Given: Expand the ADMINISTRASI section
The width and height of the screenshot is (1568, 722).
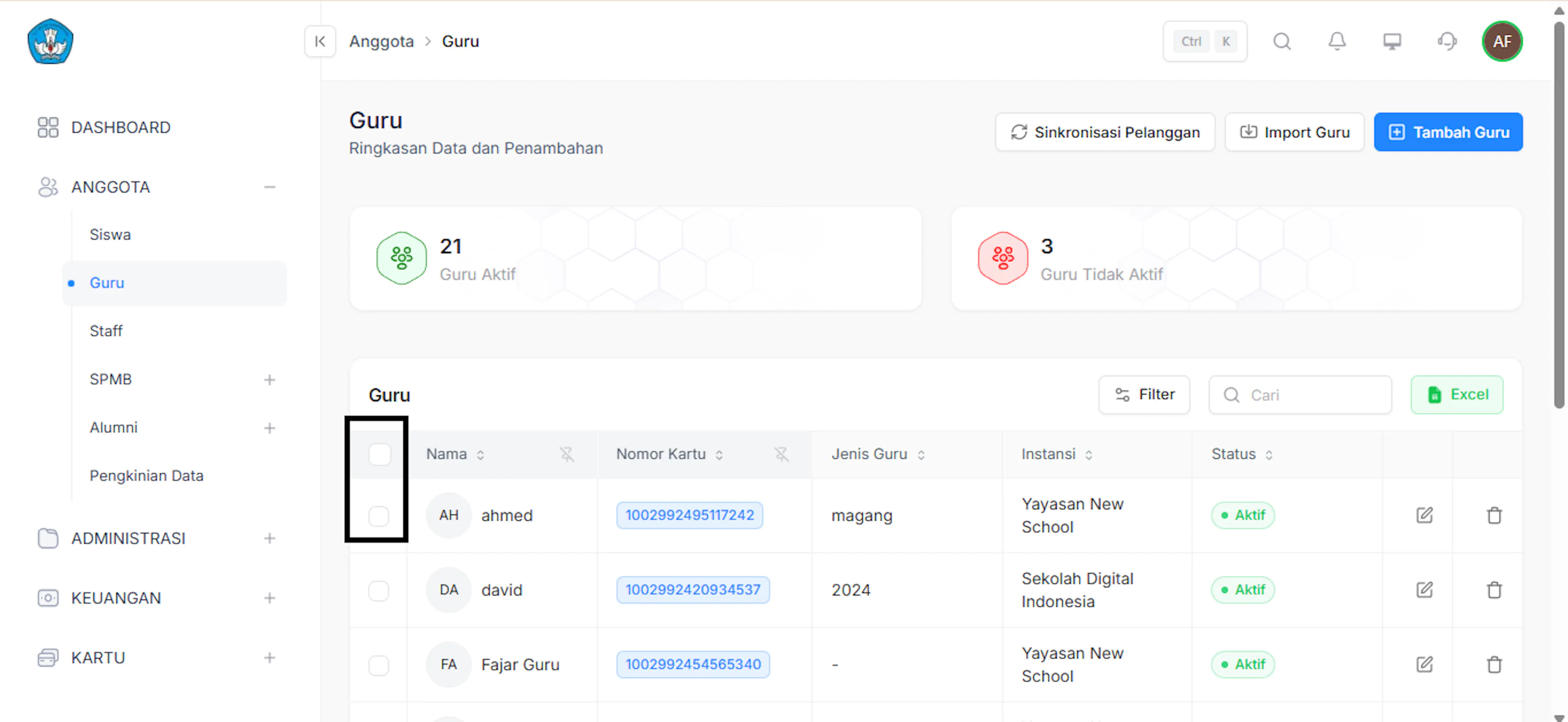Looking at the screenshot, I should (x=269, y=538).
